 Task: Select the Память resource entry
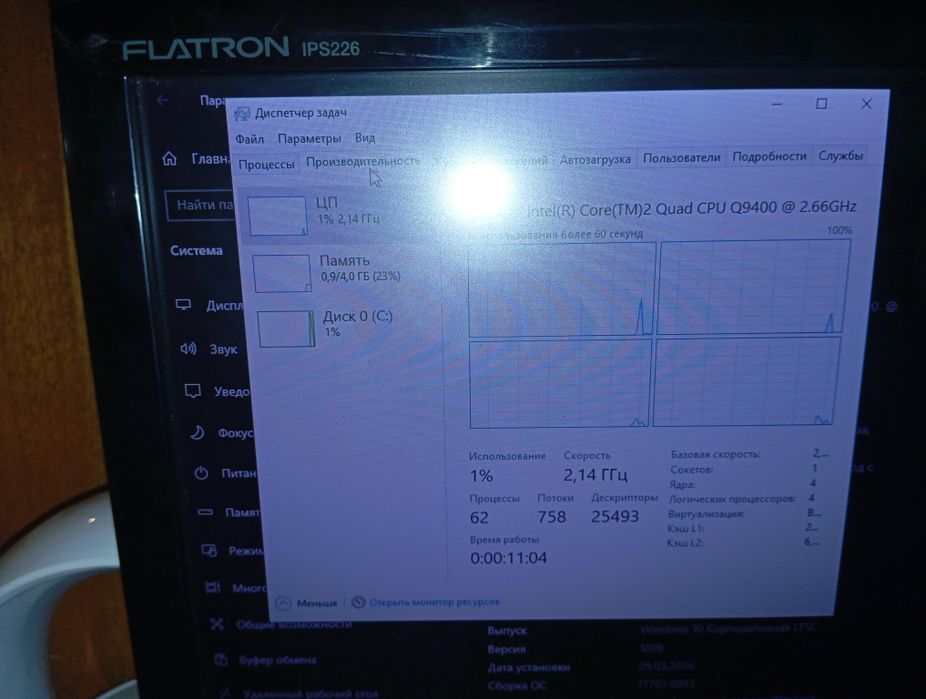343,272
